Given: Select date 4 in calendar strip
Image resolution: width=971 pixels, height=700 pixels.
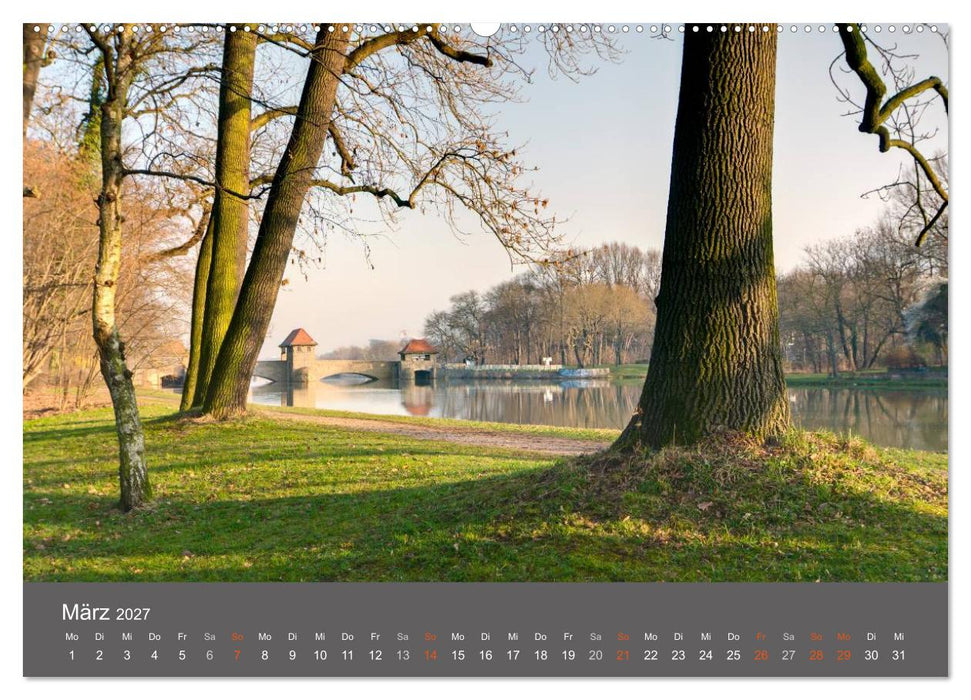Looking at the screenshot, I should 154,655.
